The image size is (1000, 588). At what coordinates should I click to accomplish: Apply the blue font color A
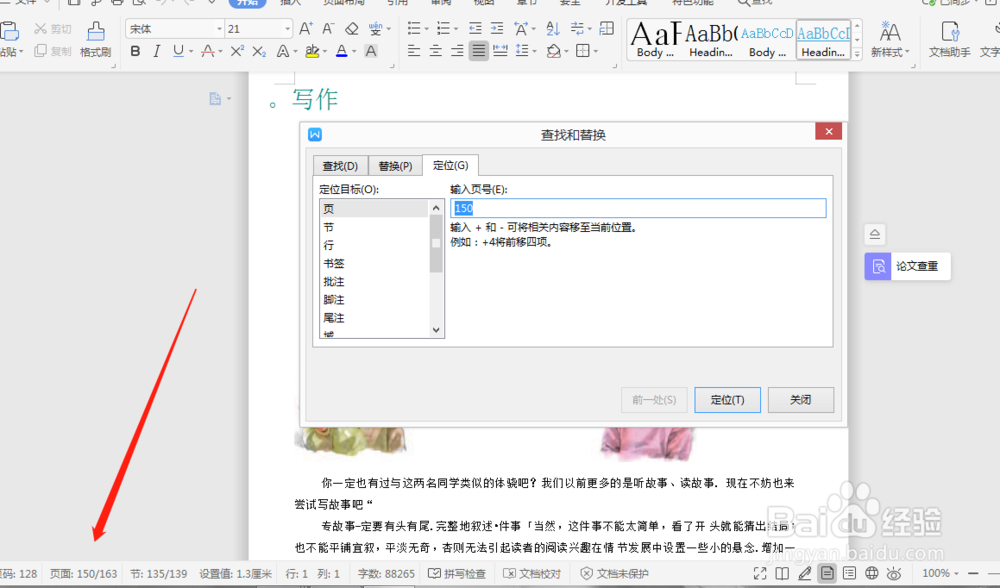[342, 51]
